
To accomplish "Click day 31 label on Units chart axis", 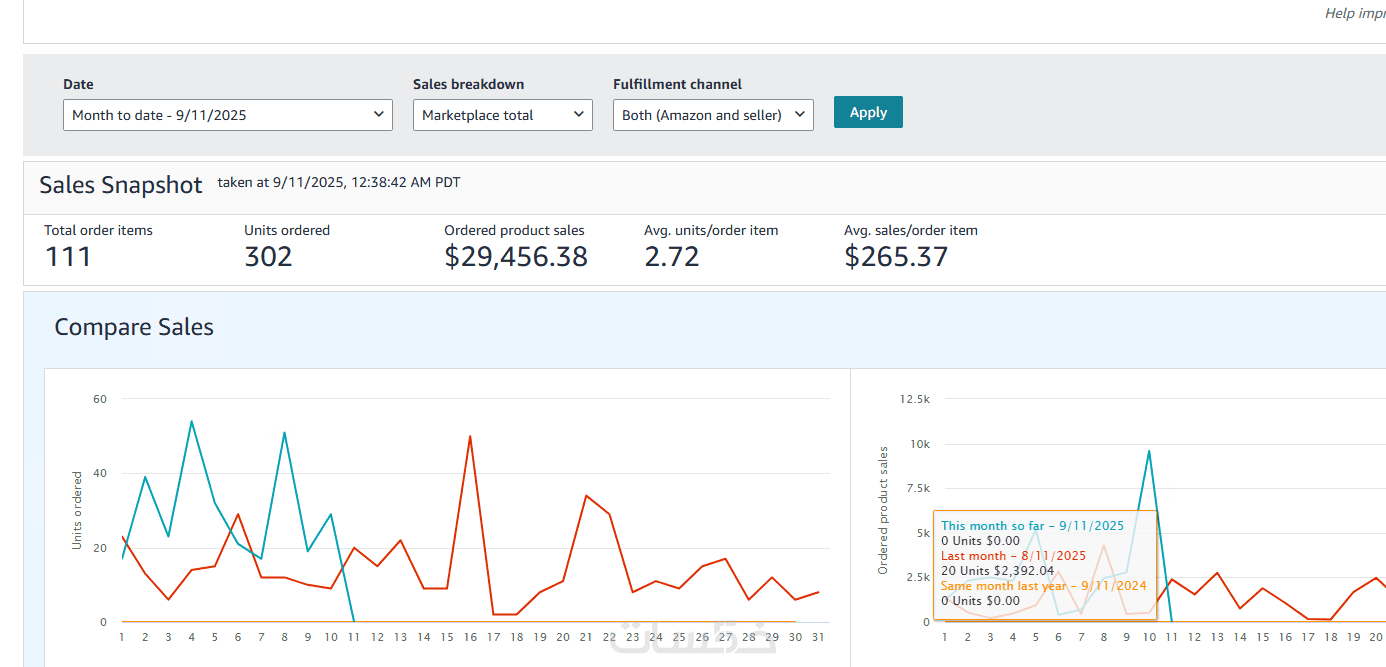I will (818, 636).
